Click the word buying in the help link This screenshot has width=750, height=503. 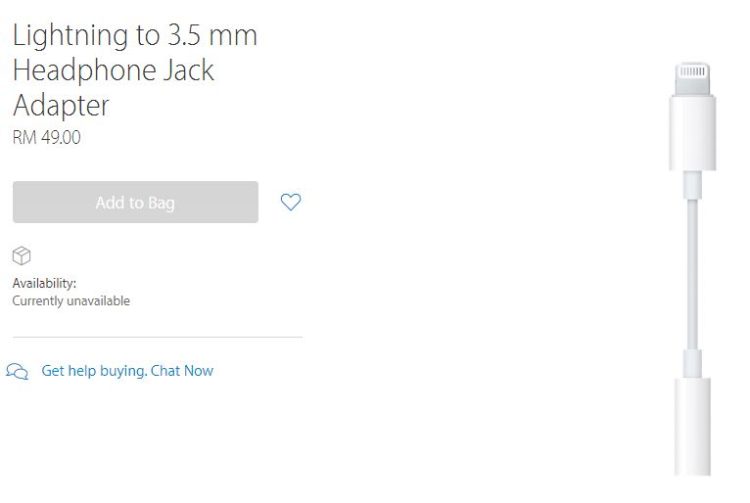(x=123, y=371)
